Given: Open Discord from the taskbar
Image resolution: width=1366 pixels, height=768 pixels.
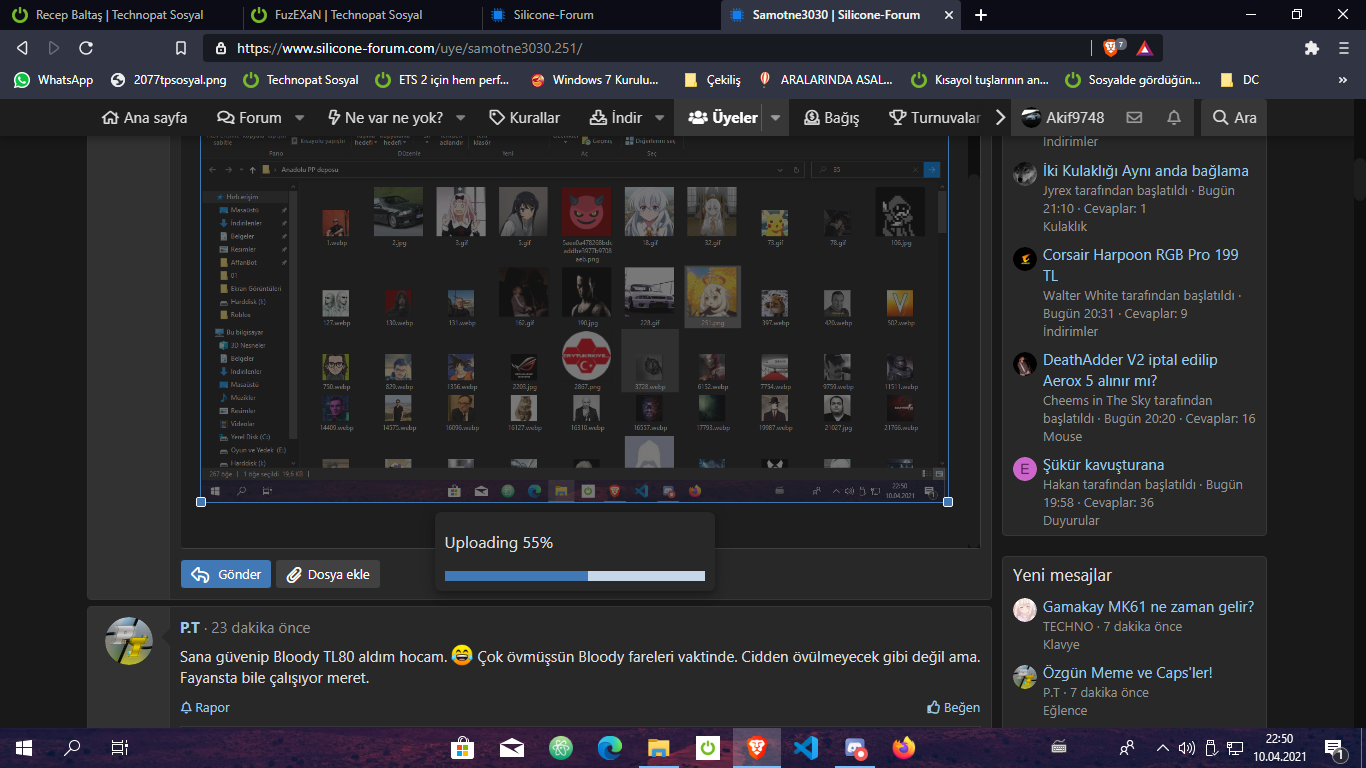Looking at the screenshot, I should (855, 747).
